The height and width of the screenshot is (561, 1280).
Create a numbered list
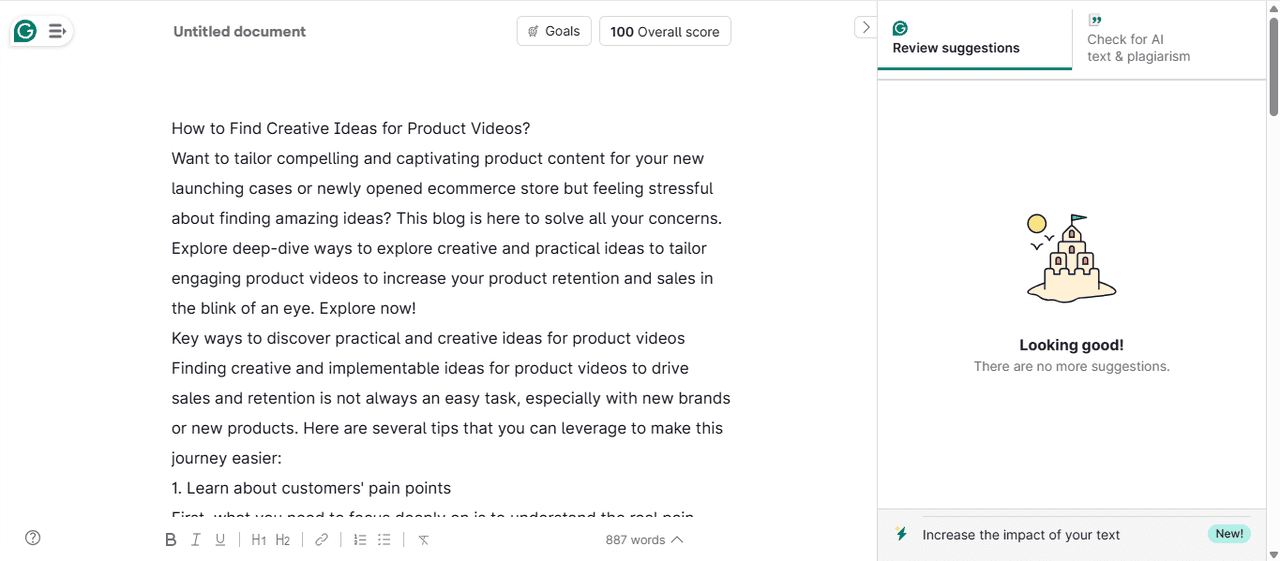click(360, 540)
